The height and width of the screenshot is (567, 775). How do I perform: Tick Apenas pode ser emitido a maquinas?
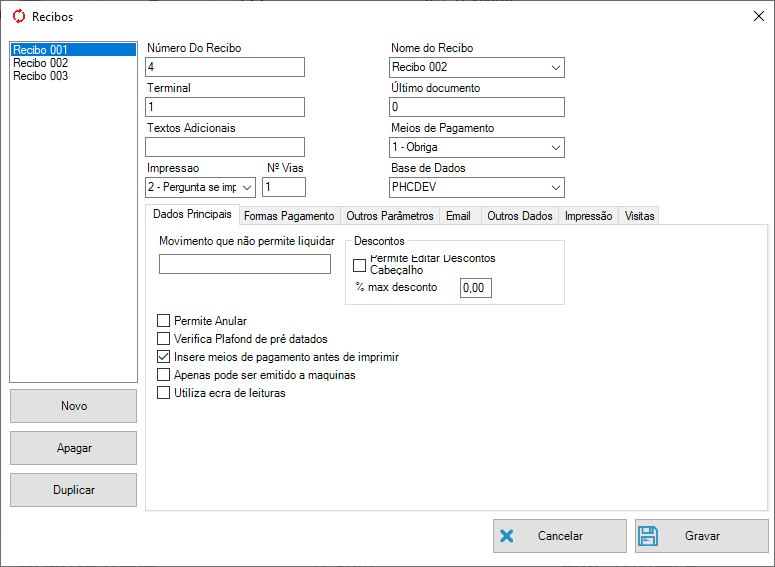[x=164, y=375]
